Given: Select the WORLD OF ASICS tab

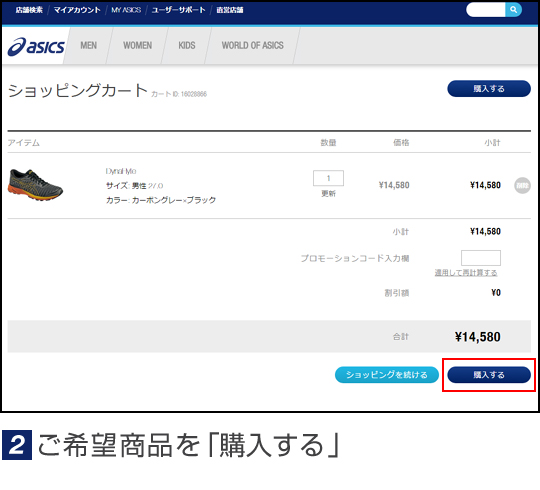Looking at the screenshot, I should (252, 45).
